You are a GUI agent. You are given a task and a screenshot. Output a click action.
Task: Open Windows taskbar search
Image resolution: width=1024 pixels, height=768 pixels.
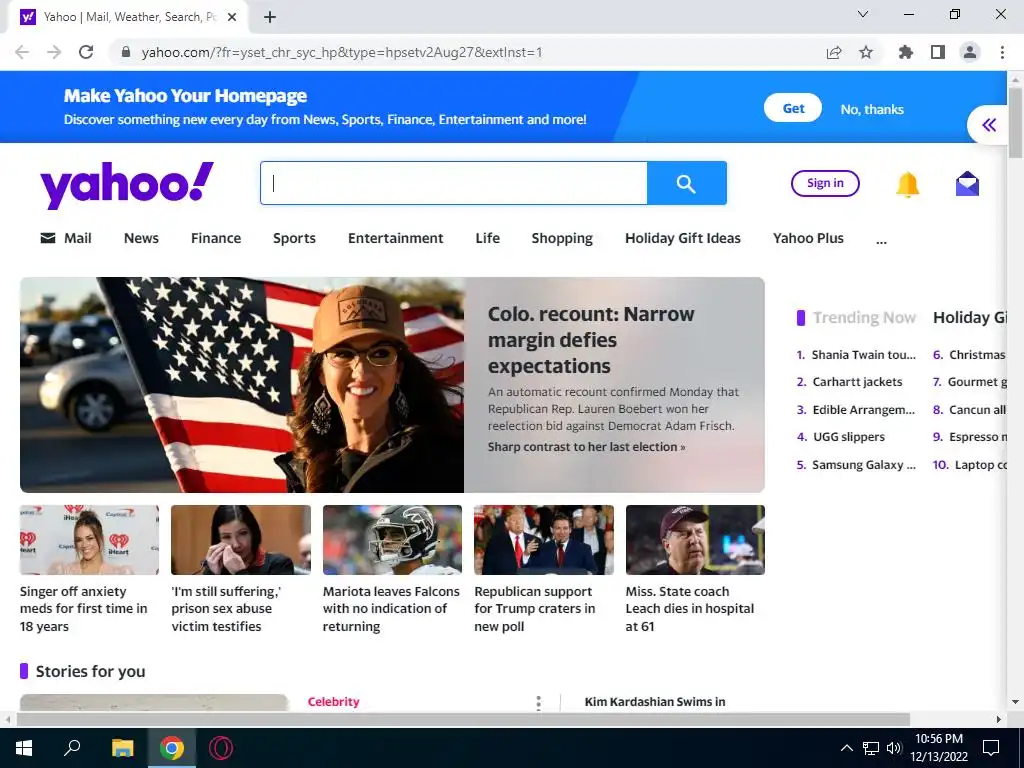[72, 748]
